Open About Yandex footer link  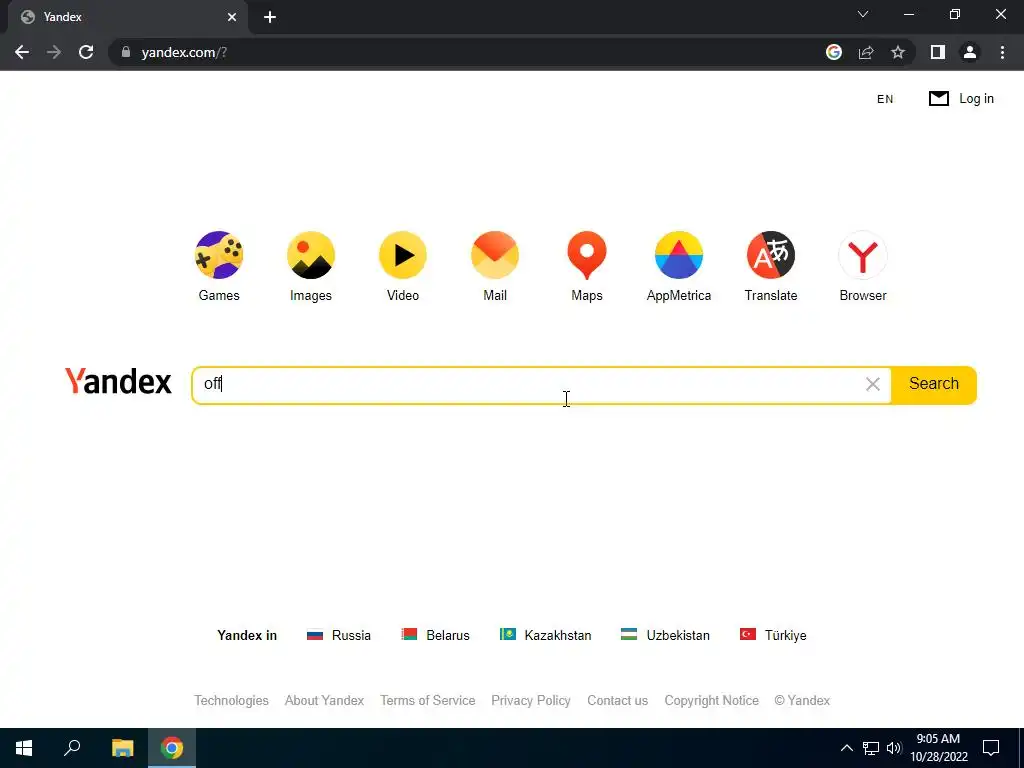tap(325, 701)
